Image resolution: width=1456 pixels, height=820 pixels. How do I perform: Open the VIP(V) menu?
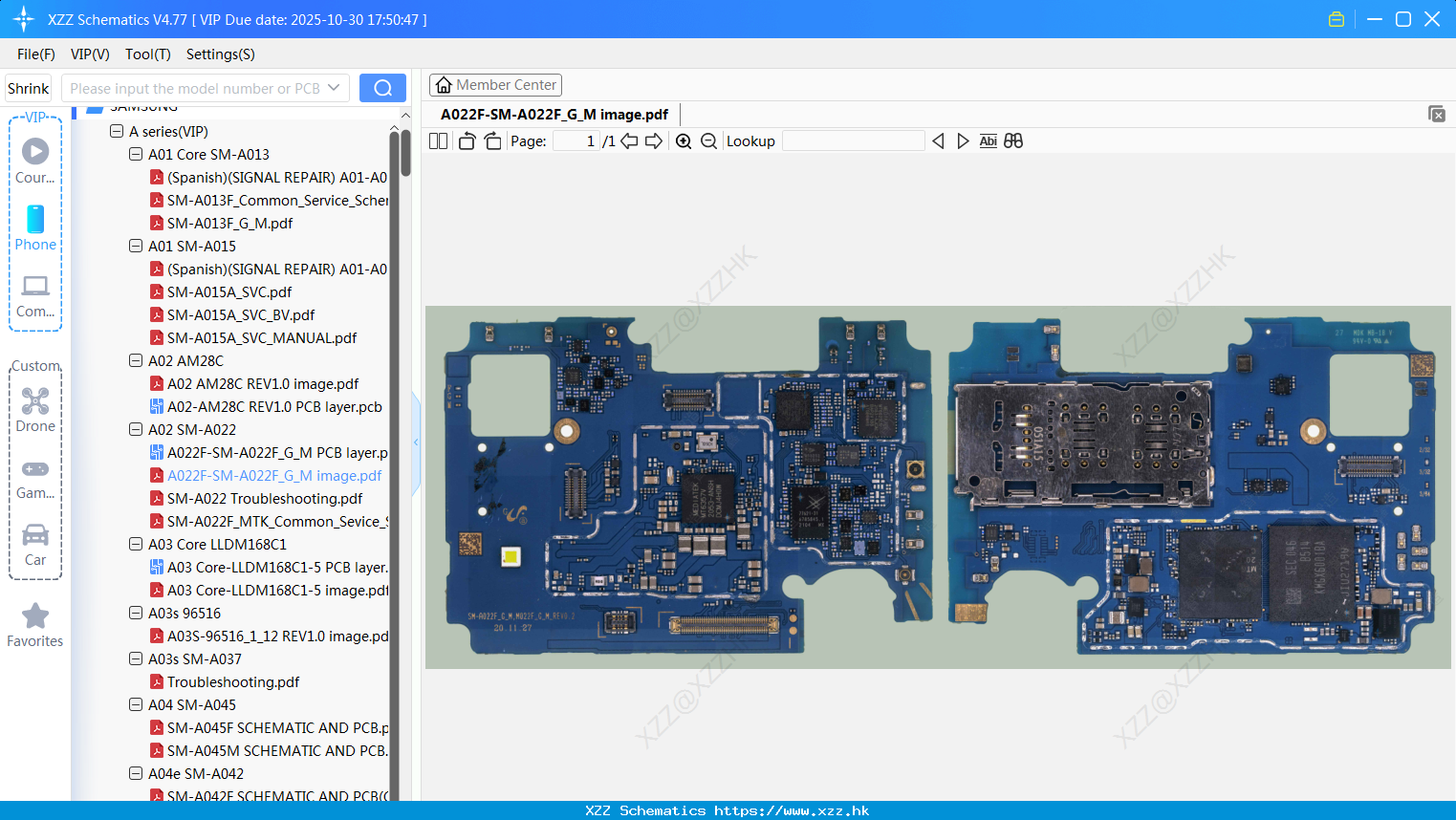90,54
